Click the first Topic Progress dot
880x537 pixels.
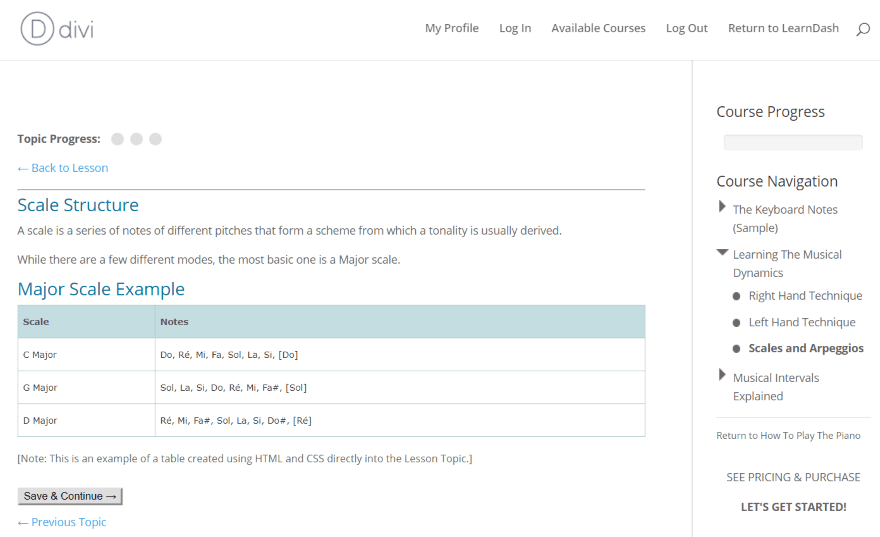118,139
